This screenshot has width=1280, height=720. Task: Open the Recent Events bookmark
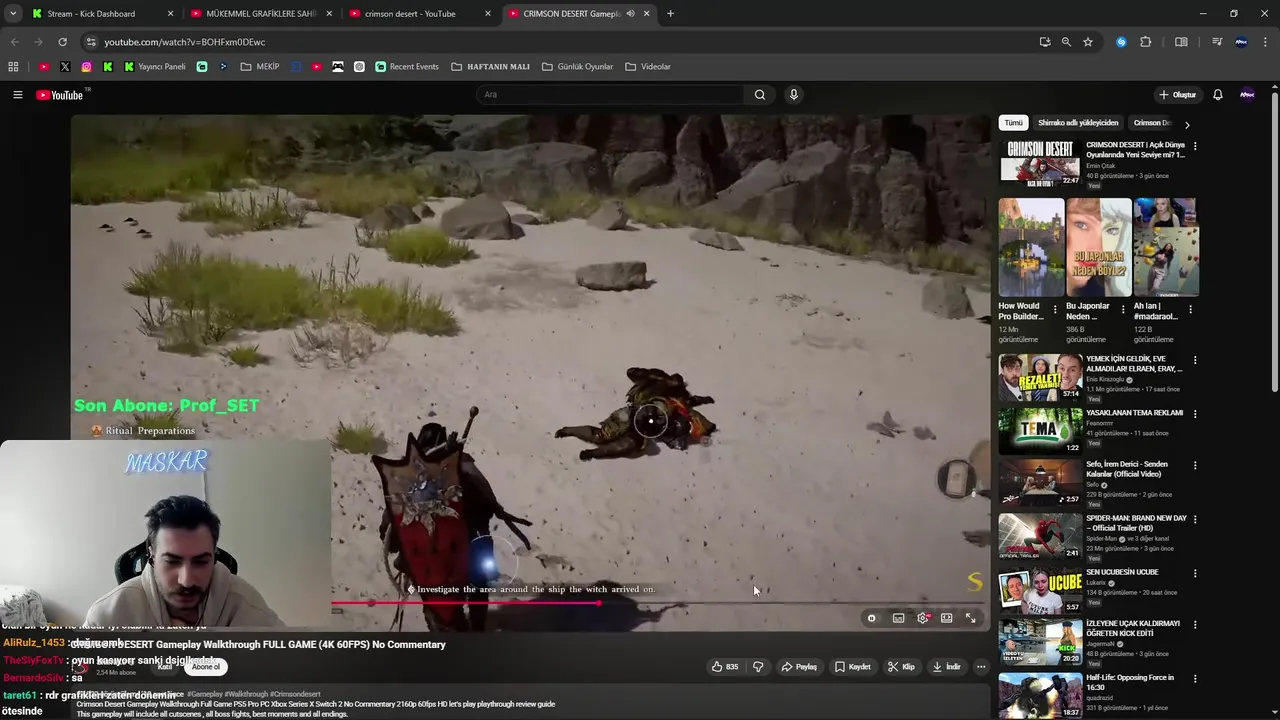(406, 67)
